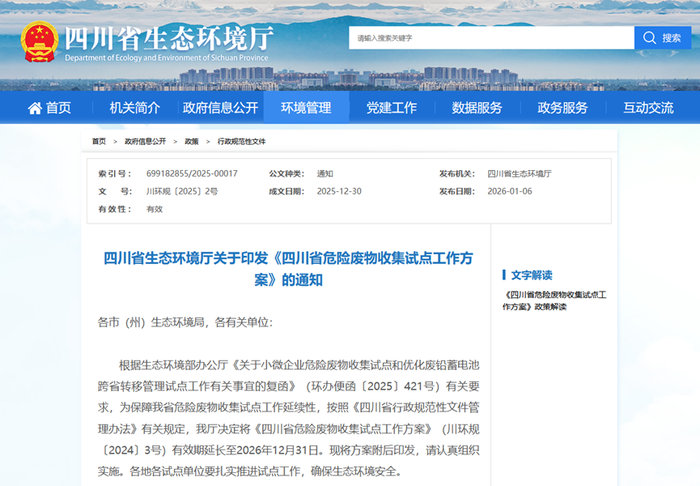
Task: Select the 环境管理 navigation tab
Action: (306, 108)
